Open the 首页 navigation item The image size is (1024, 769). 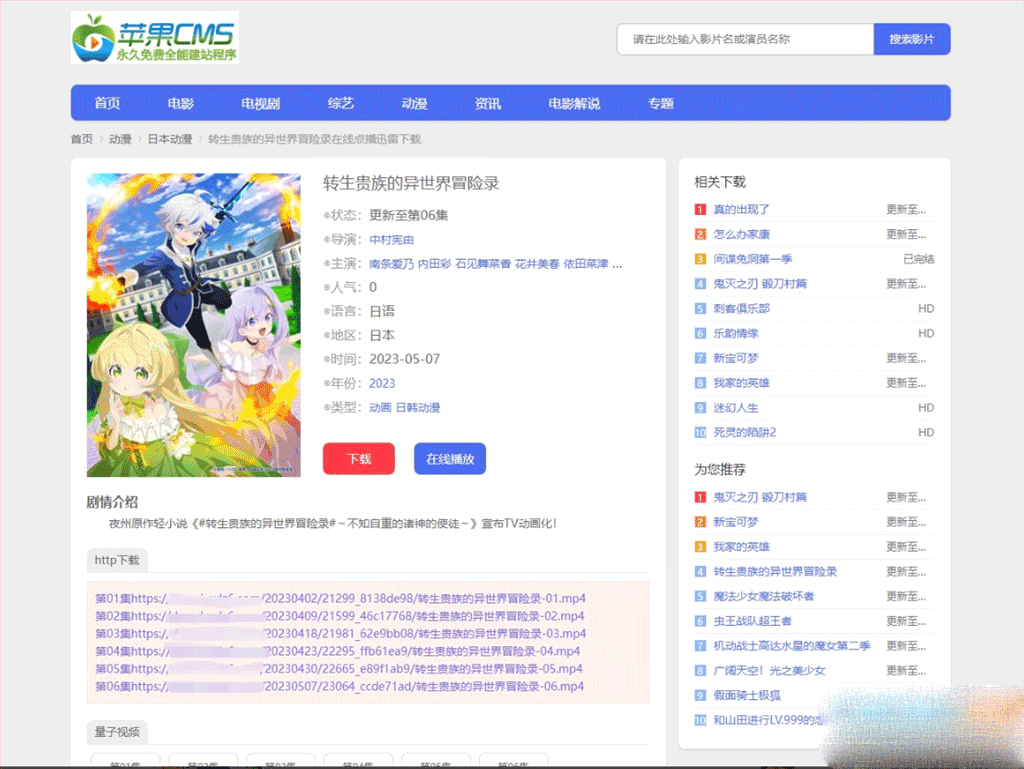click(108, 103)
